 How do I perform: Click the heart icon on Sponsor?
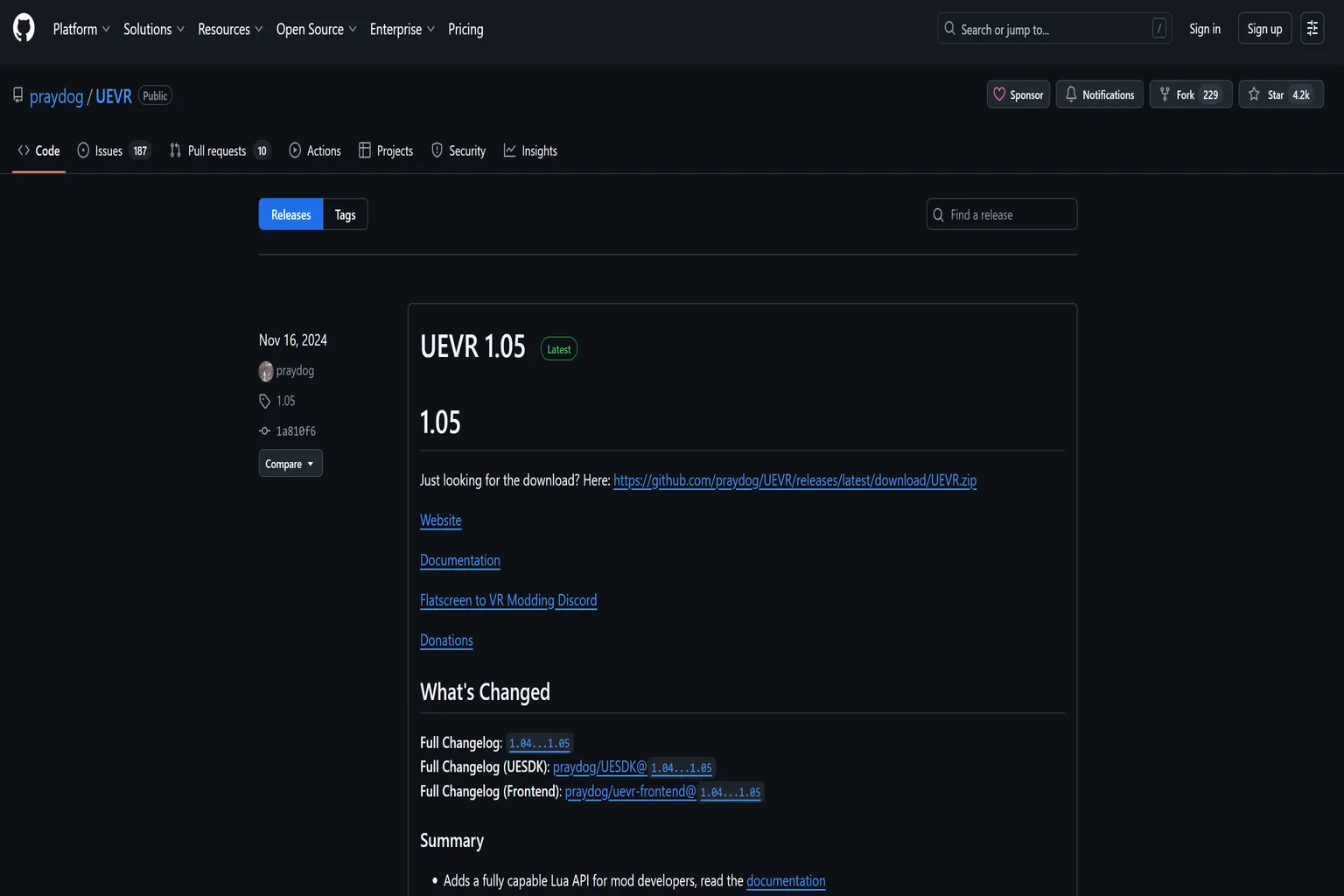[999, 94]
